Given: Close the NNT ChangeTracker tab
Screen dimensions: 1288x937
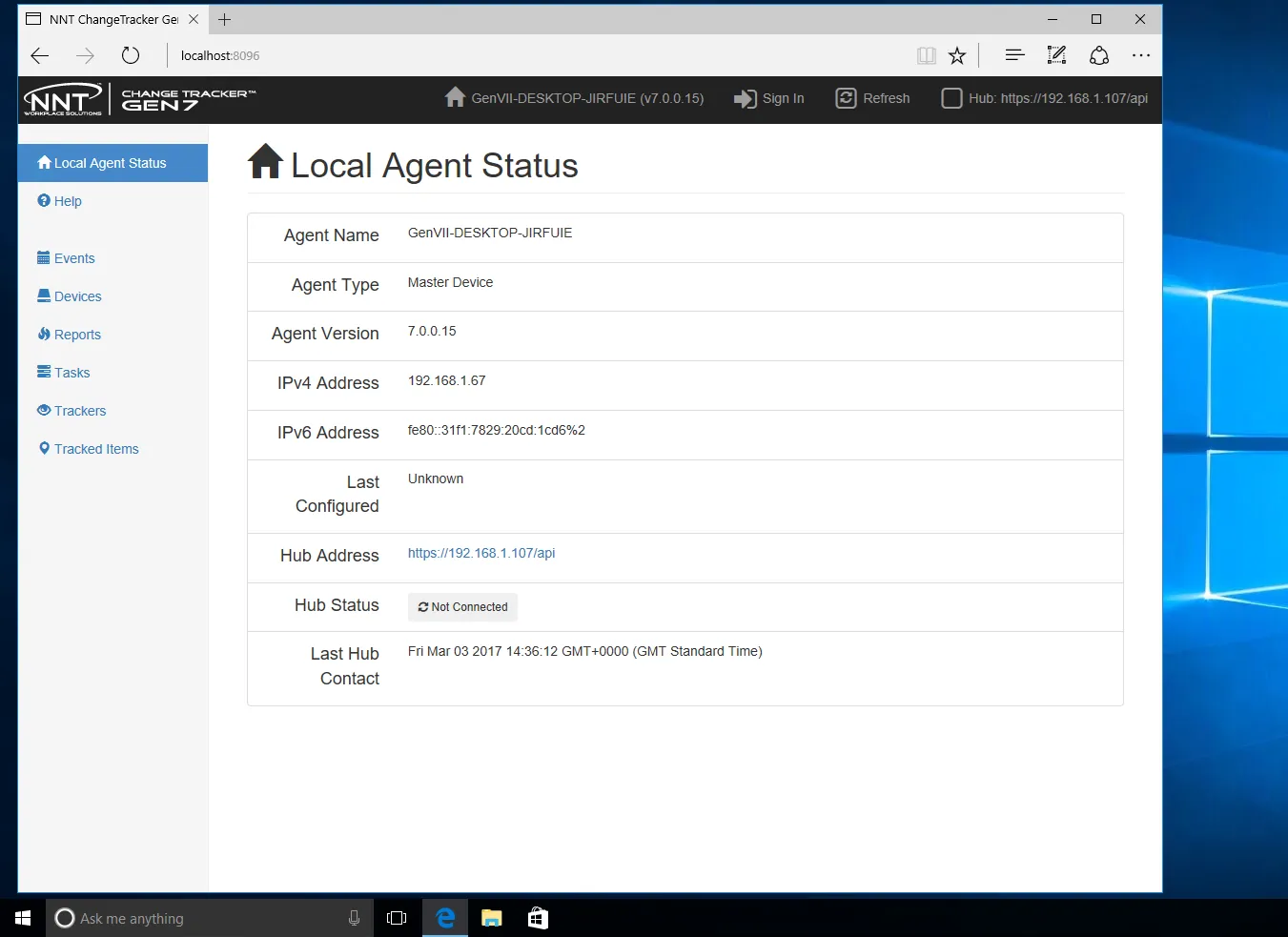Looking at the screenshot, I should [x=194, y=19].
